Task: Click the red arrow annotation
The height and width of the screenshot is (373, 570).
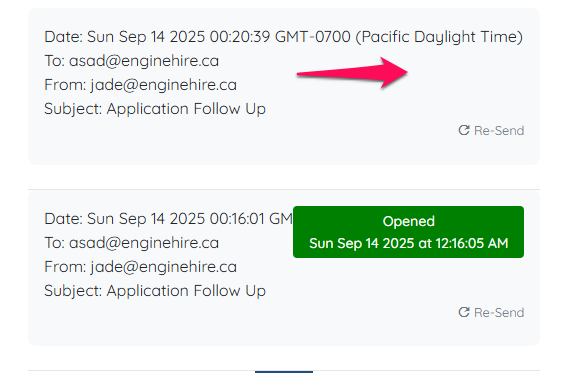Action: click(x=352, y=73)
